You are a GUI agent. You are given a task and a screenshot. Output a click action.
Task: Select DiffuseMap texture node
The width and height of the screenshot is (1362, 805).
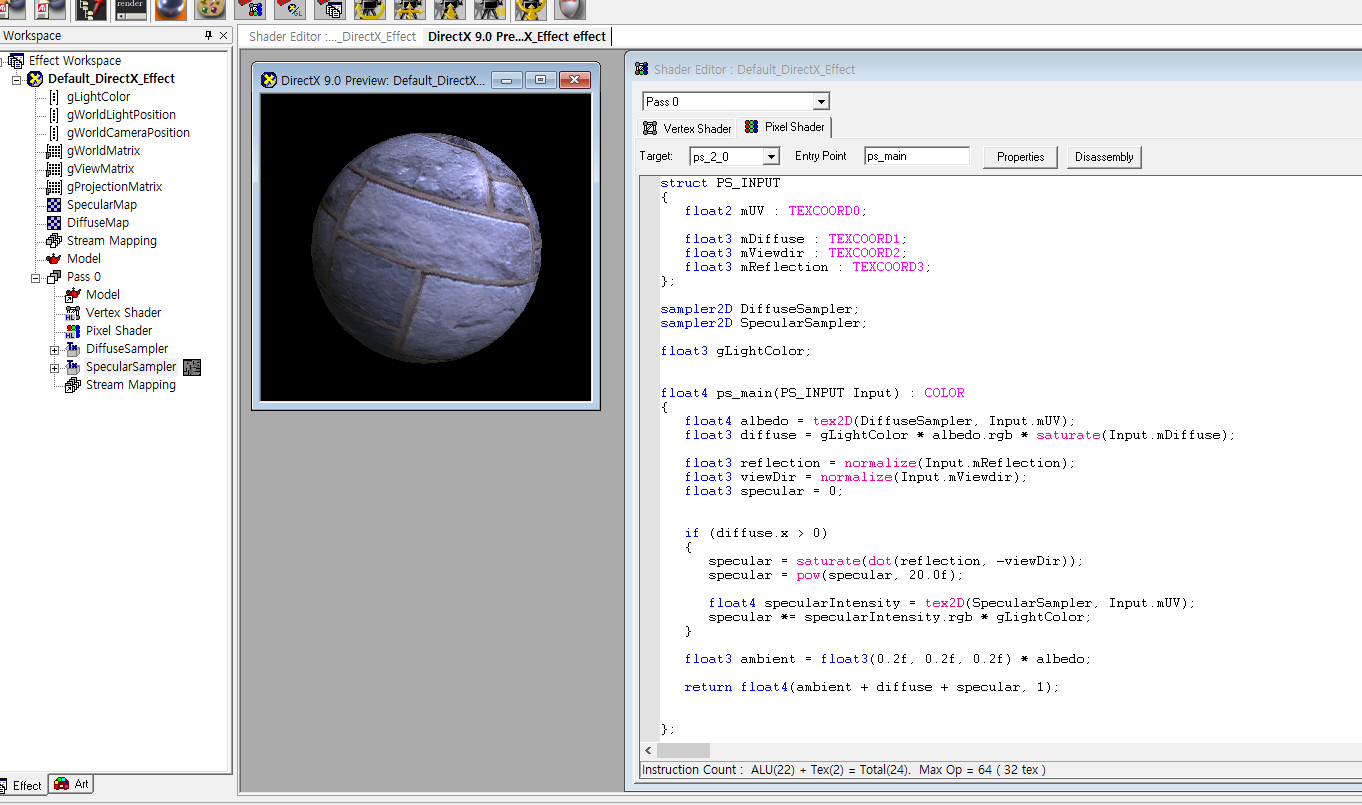pyautogui.click(x=98, y=223)
